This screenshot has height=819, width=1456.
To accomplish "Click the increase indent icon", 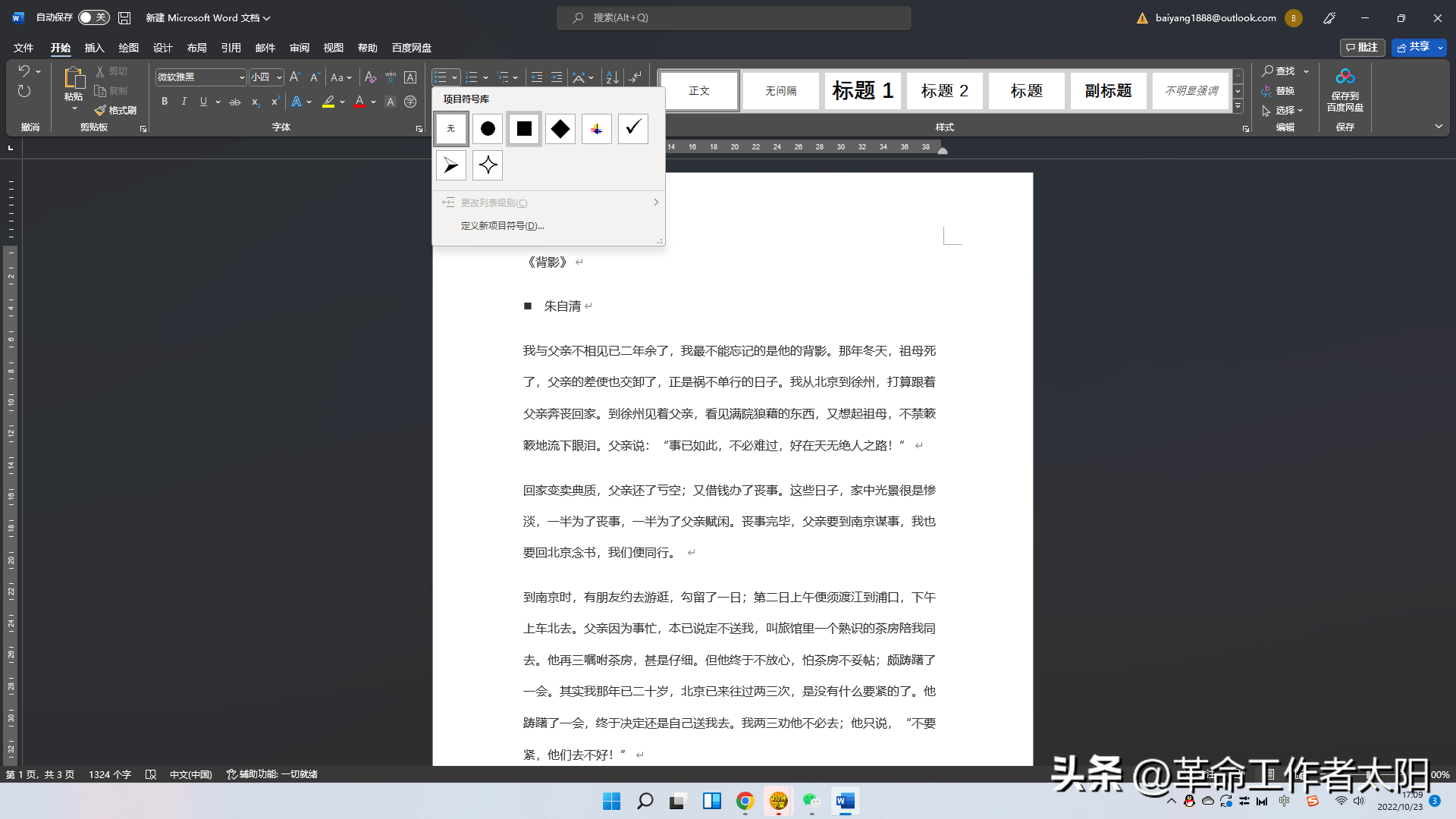I will [x=557, y=77].
